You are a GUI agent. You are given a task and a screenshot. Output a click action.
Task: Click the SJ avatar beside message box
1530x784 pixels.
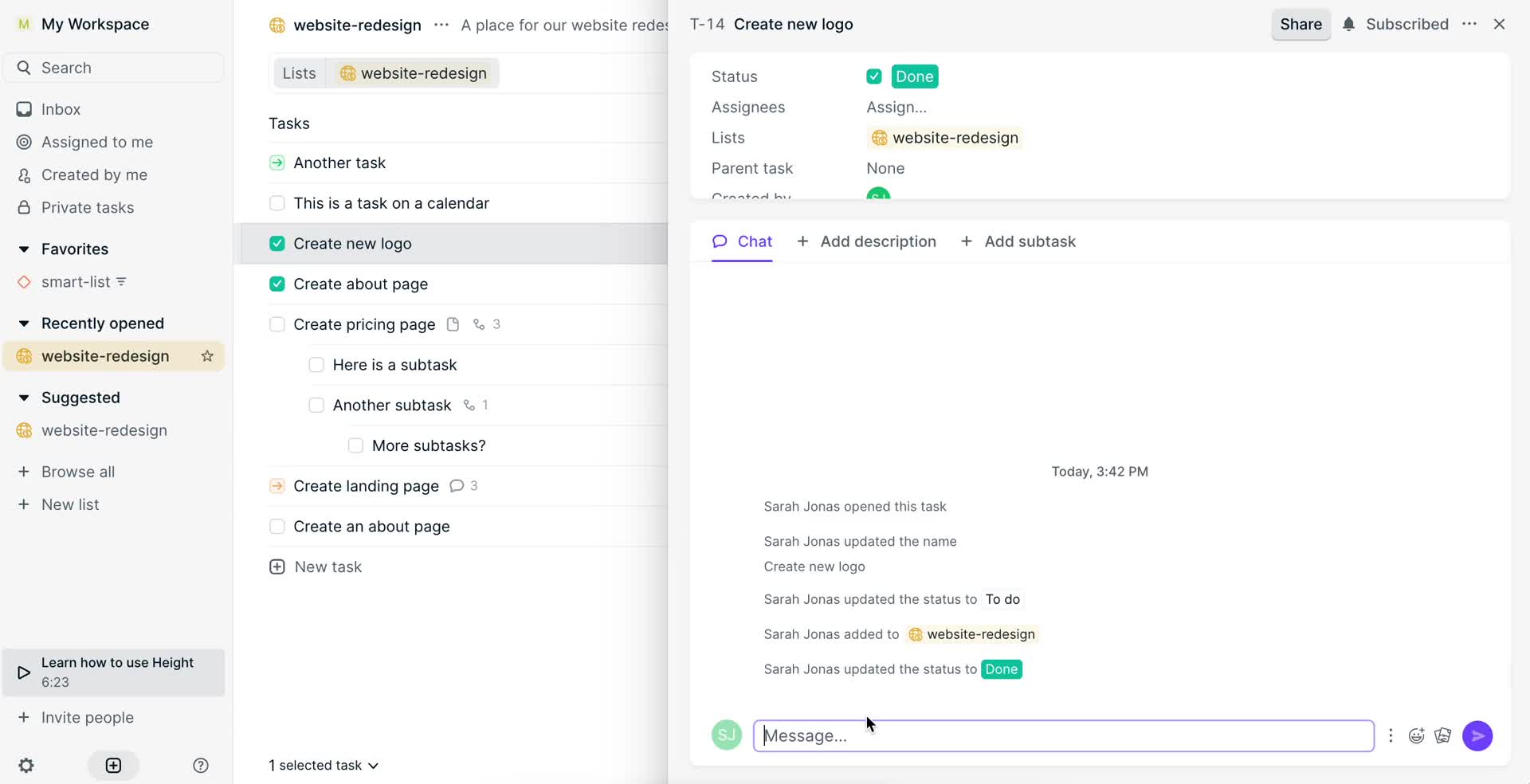[x=727, y=735]
